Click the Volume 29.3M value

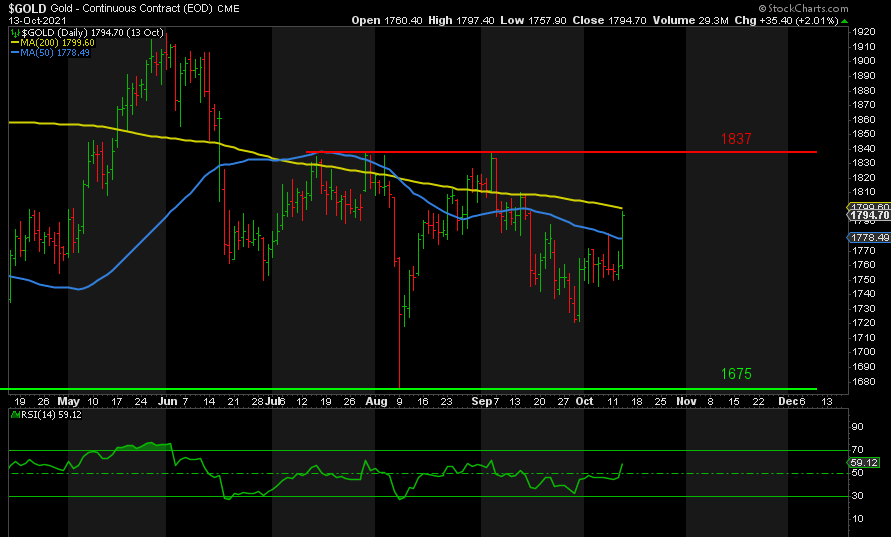pos(690,20)
